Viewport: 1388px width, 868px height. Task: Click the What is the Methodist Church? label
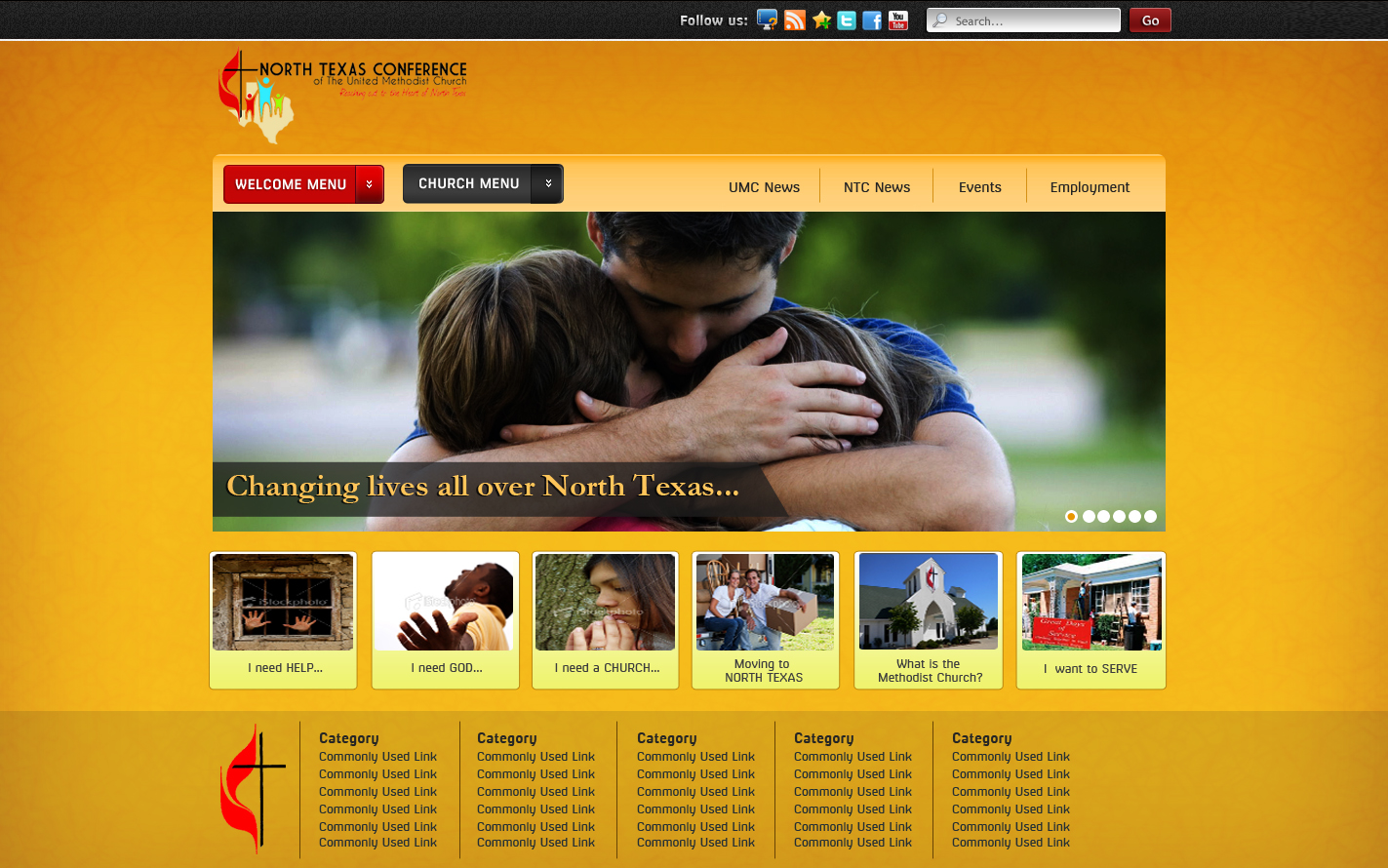point(930,671)
